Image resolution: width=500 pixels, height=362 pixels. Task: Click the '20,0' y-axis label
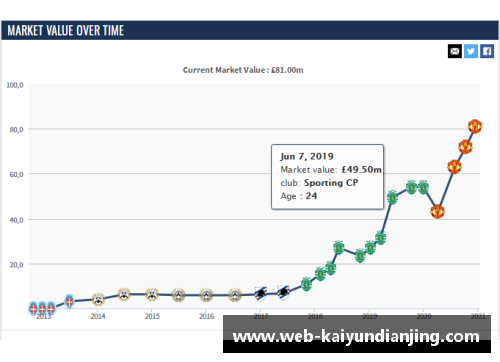(16, 265)
